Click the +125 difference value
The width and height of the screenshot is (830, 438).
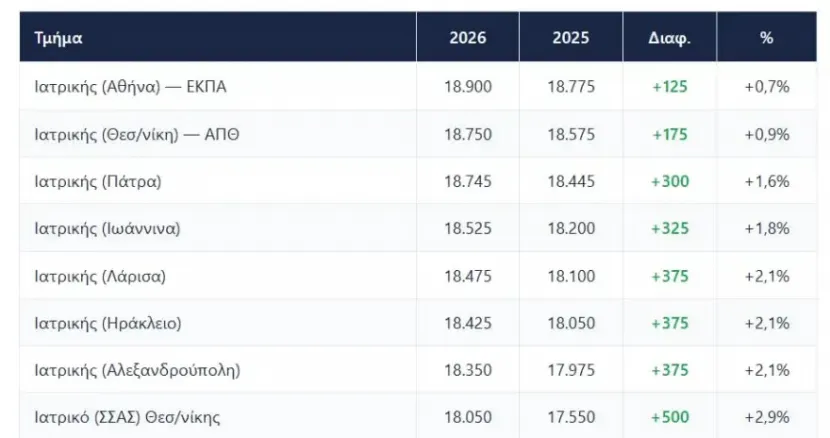coord(670,86)
